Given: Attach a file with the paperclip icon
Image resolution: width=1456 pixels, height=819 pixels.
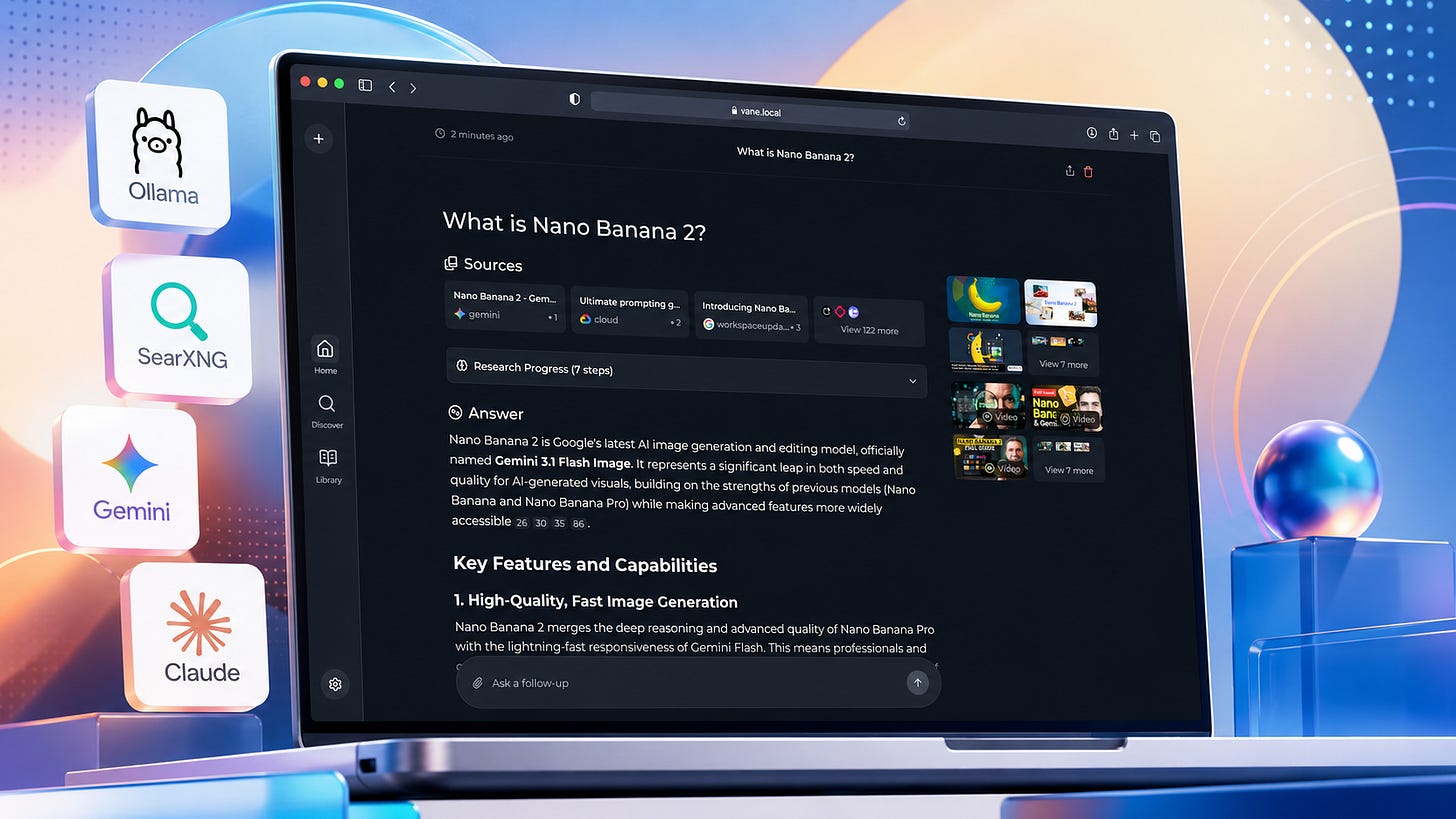Looking at the screenshot, I should point(477,683).
